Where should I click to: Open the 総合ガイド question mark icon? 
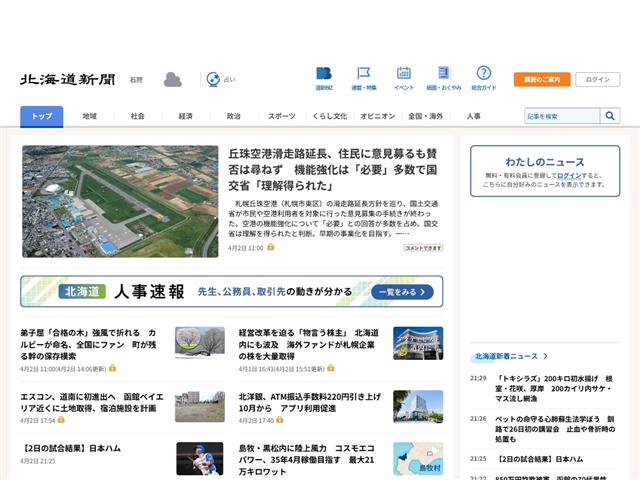point(484,78)
